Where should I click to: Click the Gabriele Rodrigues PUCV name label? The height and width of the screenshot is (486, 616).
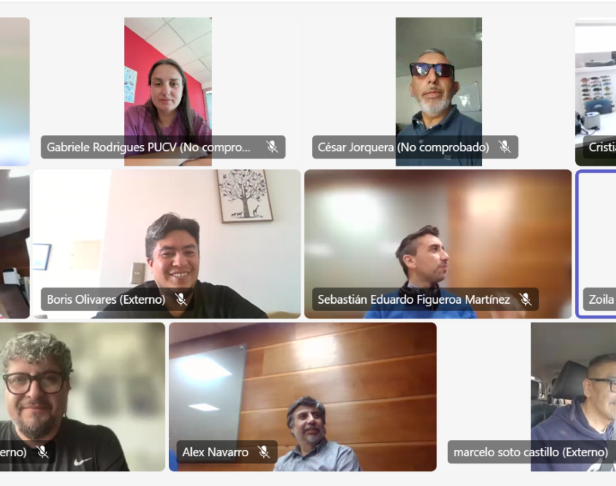click(x=148, y=147)
